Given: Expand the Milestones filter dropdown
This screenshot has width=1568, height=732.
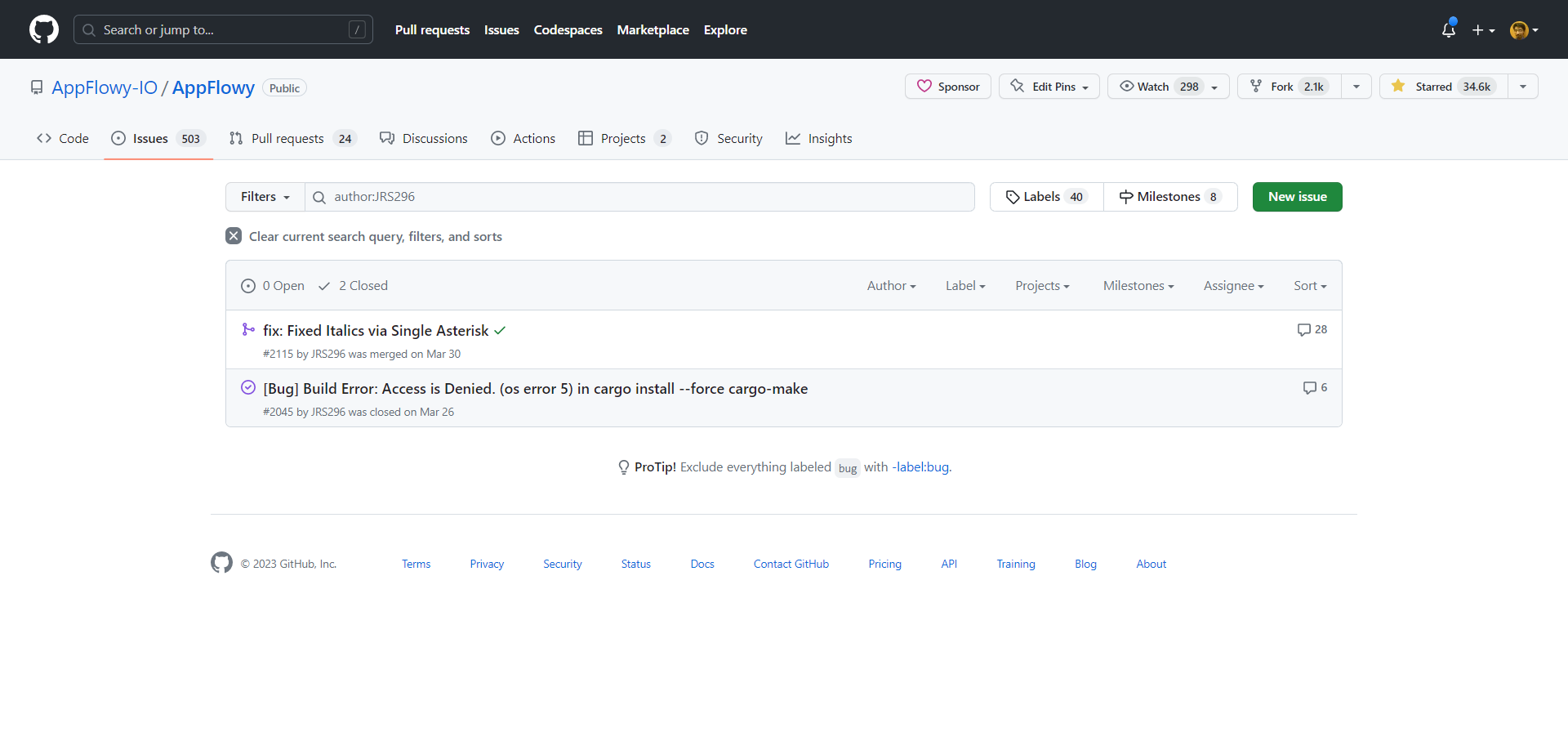Looking at the screenshot, I should pyautogui.click(x=1138, y=286).
